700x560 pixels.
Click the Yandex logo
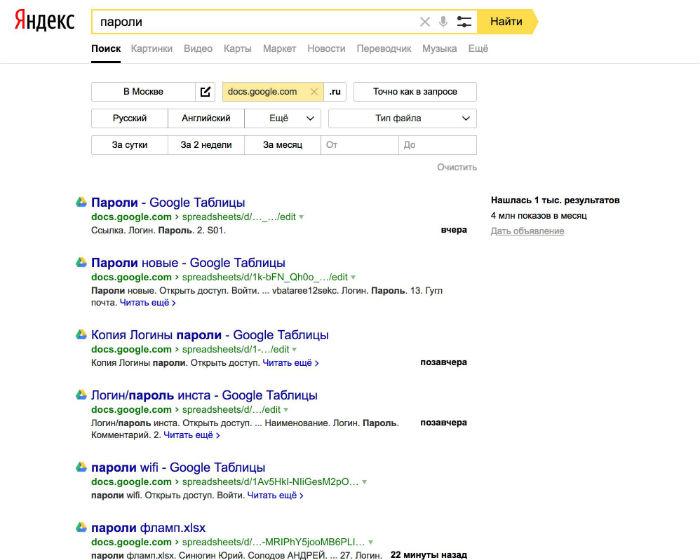[x=43, y=22]
